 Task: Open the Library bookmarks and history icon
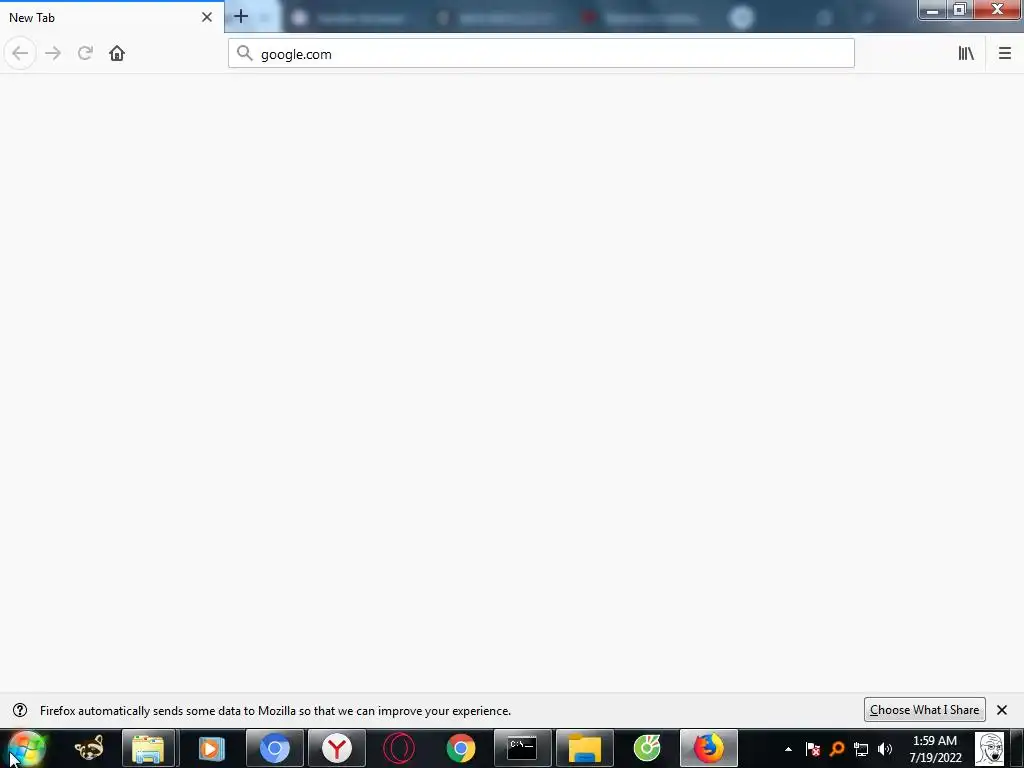click(x=966, y=54)
